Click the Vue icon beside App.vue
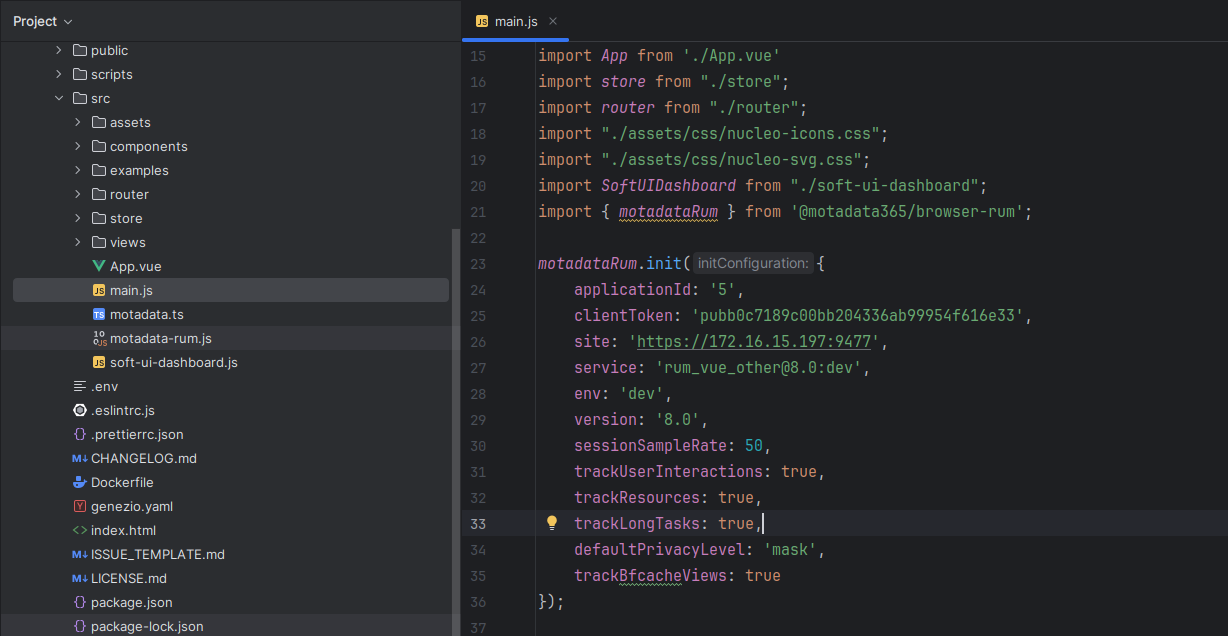The image size is (1228, 636). click(99, 266)
